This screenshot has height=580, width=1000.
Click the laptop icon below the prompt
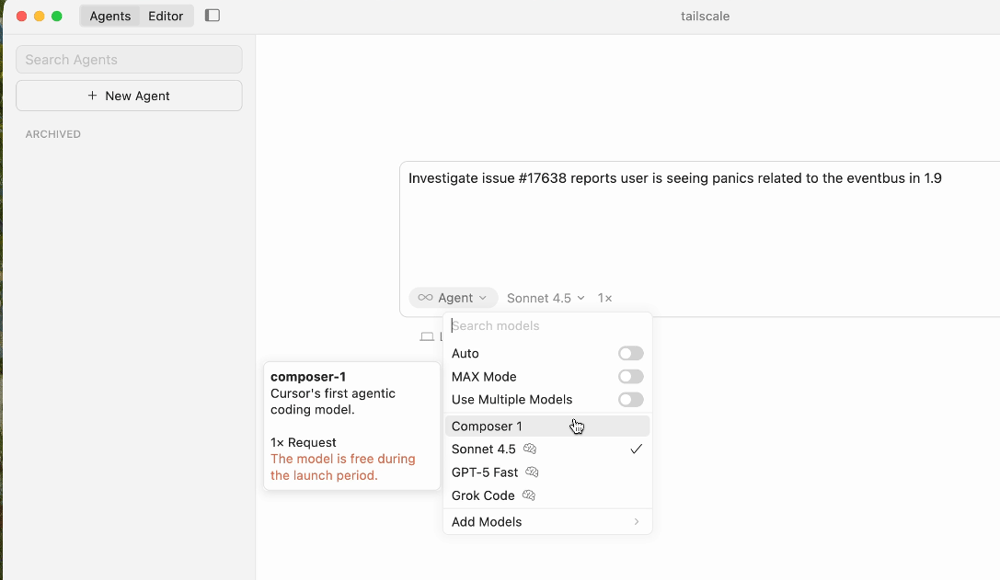[427, 337]
